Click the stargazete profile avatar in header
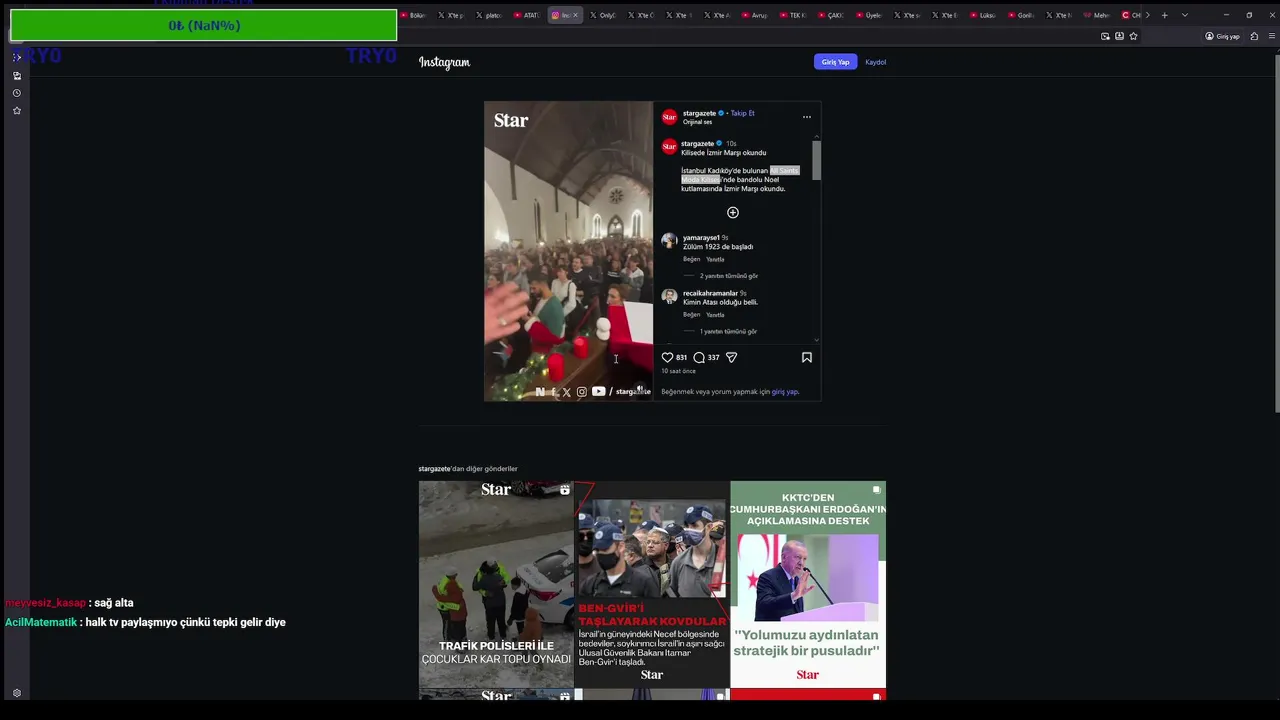This screenshot has width=1280, height=720. (669, 117)
